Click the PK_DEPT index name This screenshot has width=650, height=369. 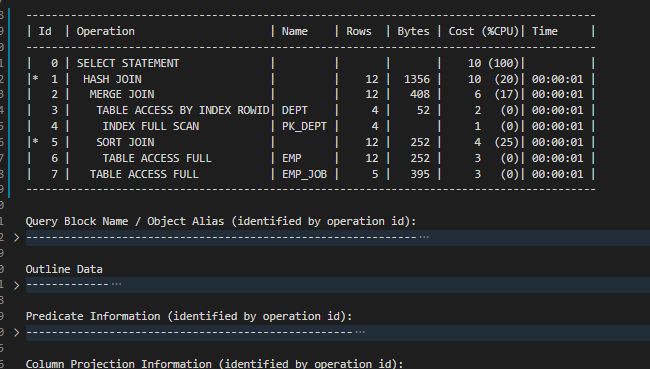[x=304, y=126]
